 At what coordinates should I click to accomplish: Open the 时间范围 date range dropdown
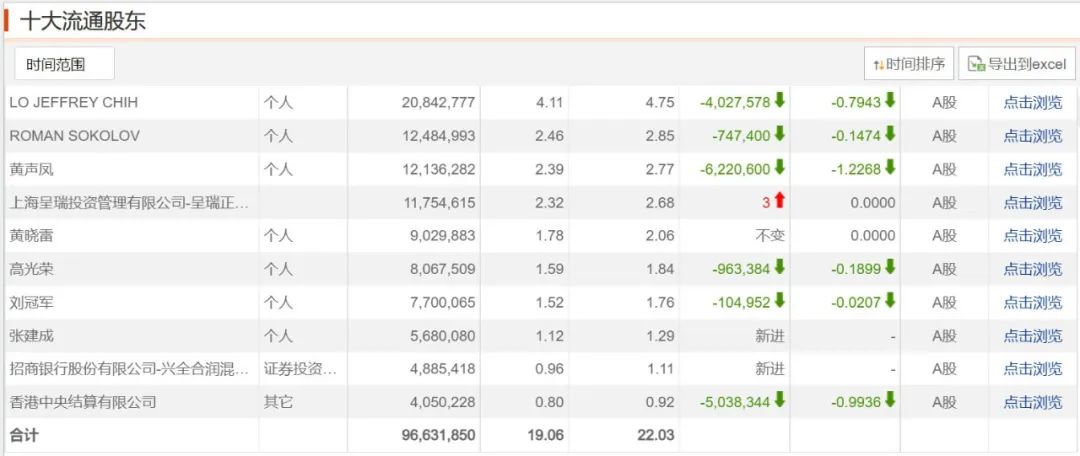point(64,64)
